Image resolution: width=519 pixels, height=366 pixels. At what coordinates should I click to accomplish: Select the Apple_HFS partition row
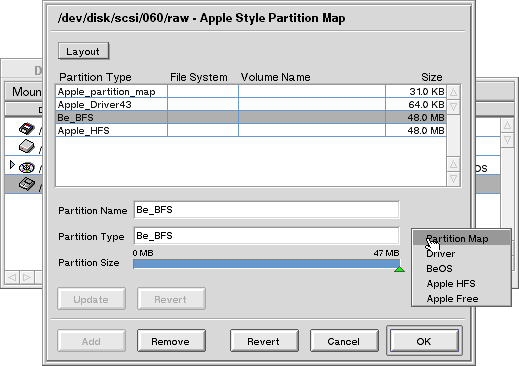[x=251, y=130]
